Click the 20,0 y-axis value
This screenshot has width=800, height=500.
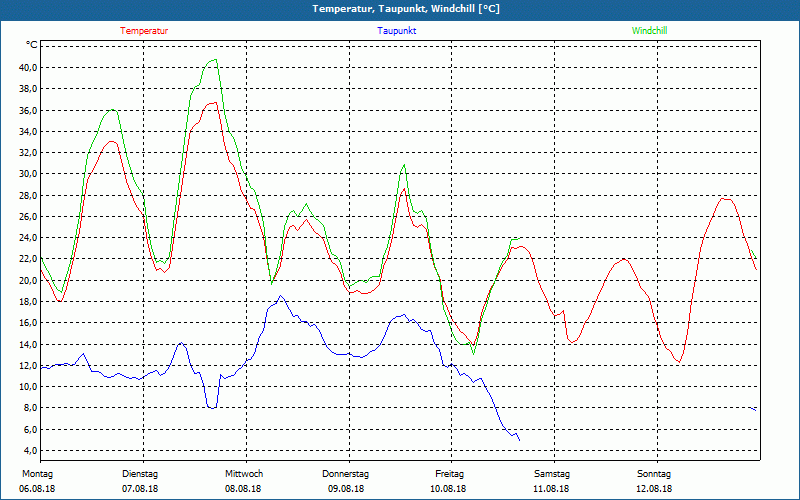27,280
